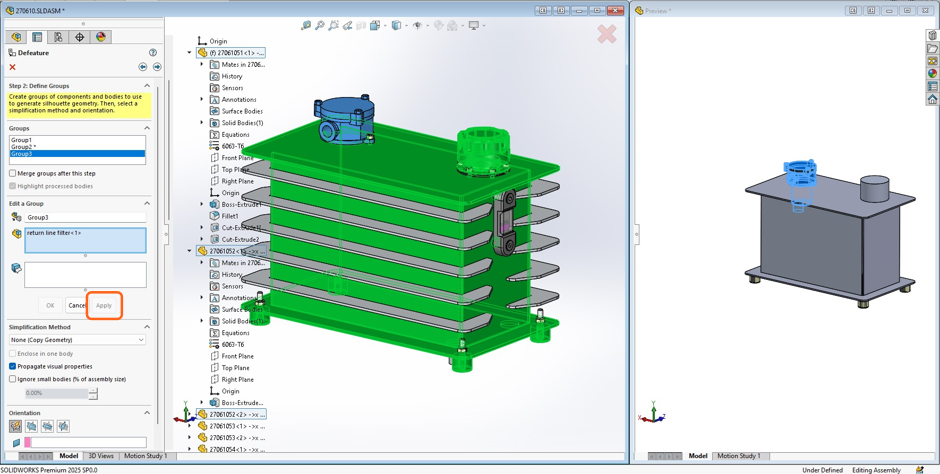Open the DimXpertManager crosshair tab
This screenshot has width=940, height=474.
click(x=79, y=37)
